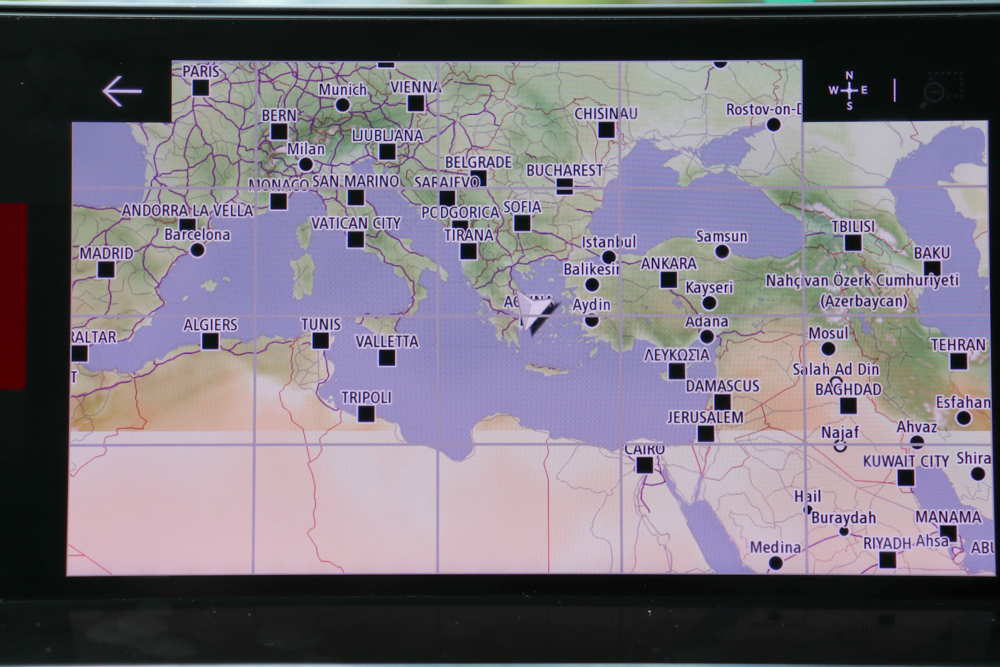Select the MADRID label on map
The height and width of the screenshot is (667, 1000).
click(106, 254)
